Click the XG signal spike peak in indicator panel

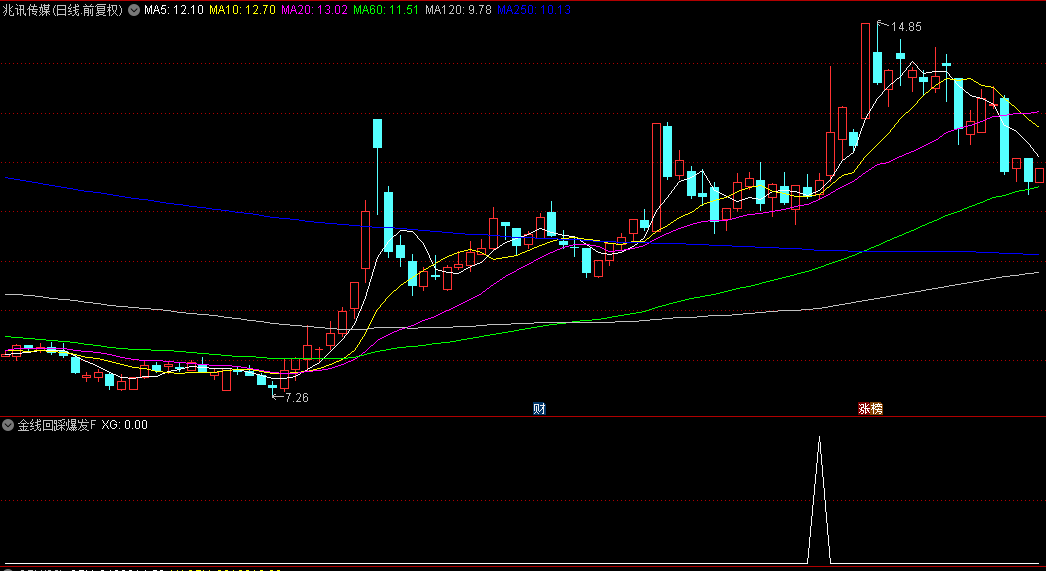[819, 438]
